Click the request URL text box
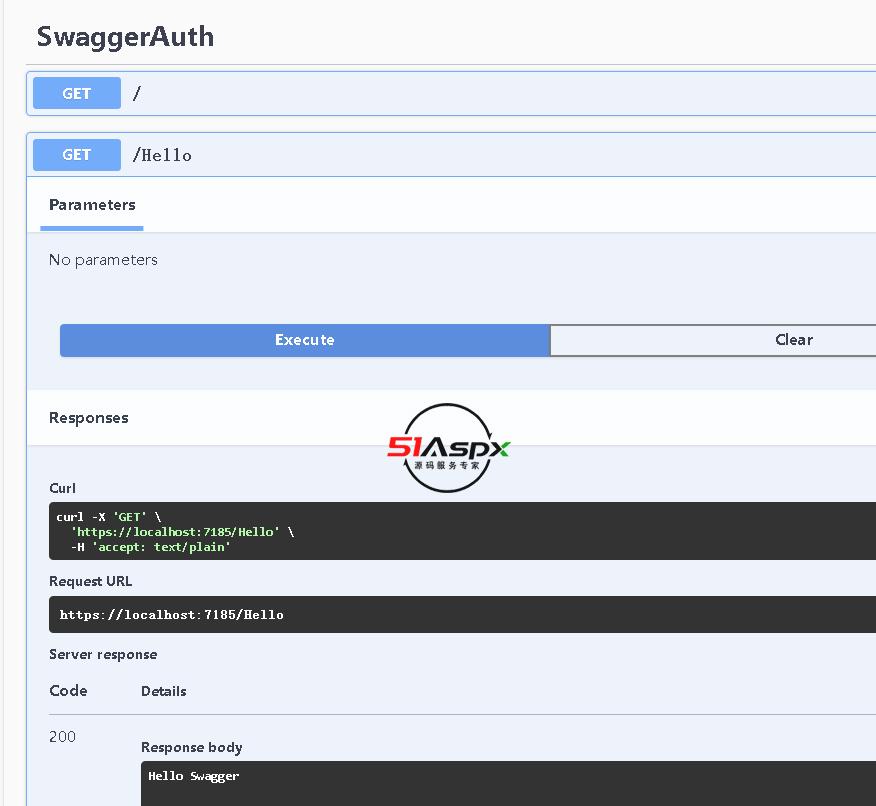 pyautogui.click(x=400, y=615)
